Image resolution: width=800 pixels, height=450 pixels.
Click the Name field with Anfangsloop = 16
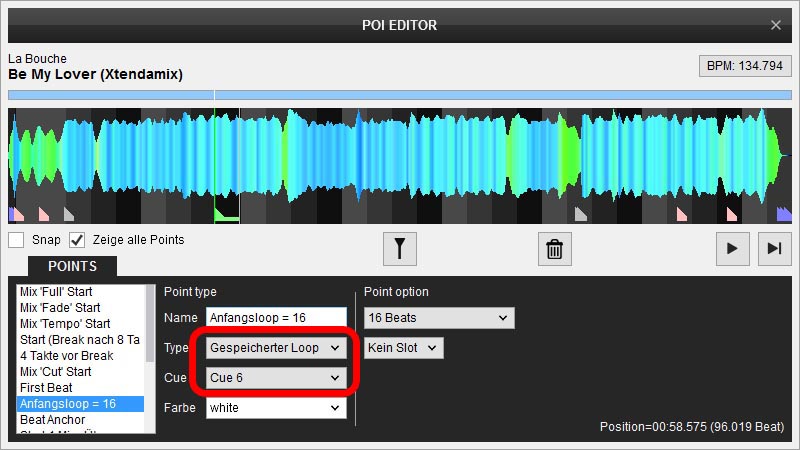tap(276, 318)
